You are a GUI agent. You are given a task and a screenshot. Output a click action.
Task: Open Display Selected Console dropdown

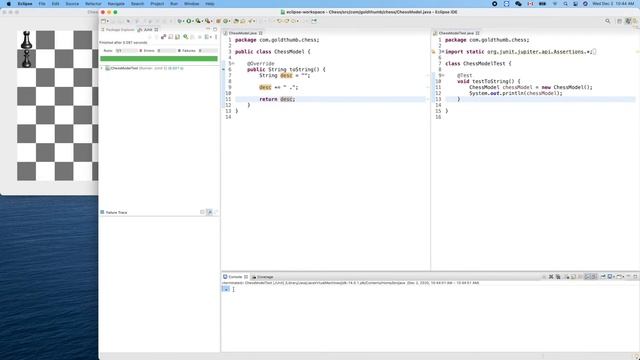pyautogui.click(x=614, y=277)
